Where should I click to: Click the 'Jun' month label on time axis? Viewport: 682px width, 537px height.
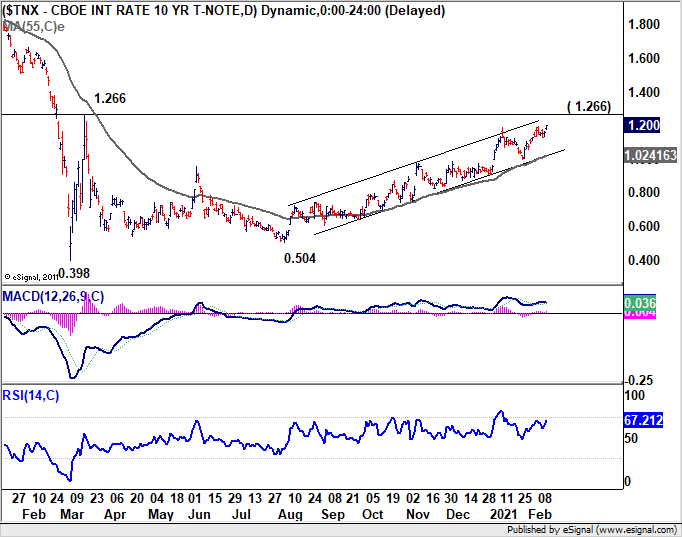199,514
